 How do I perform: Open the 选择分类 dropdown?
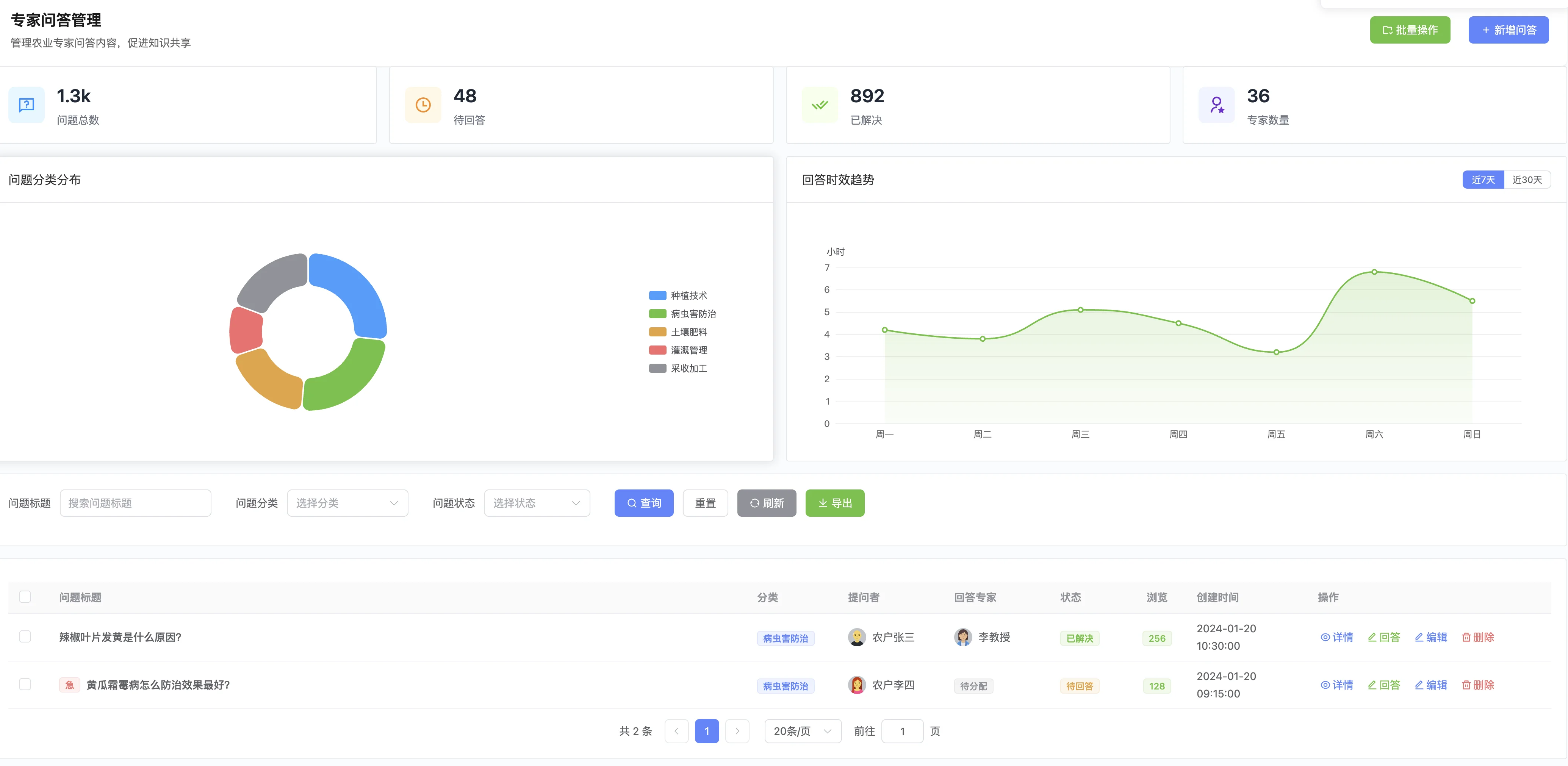[347, 503]
